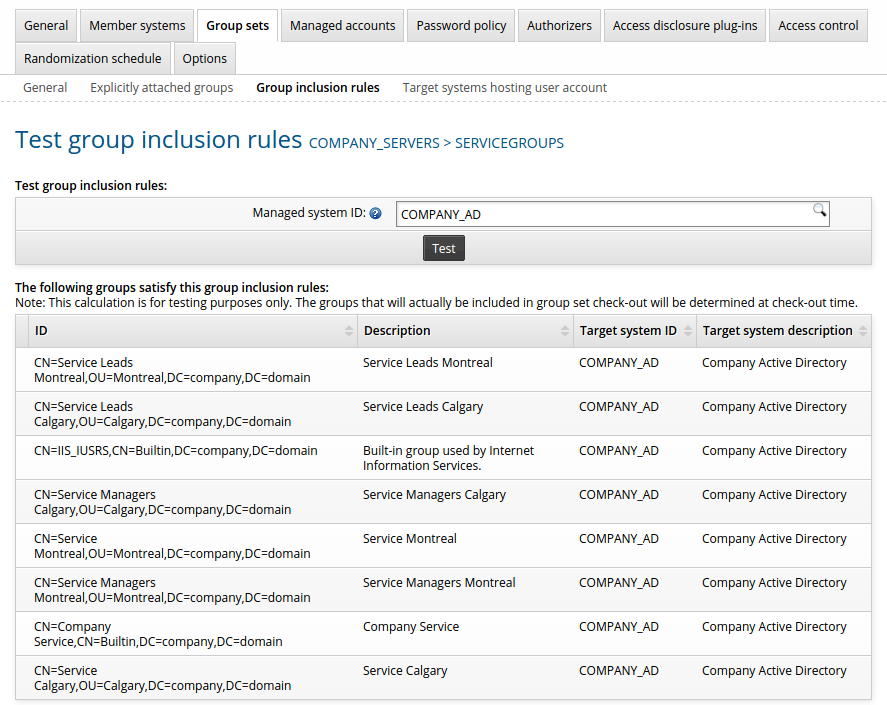Open Access disclosure plug-ins tab
887x705 pixels.
[685, 26]
